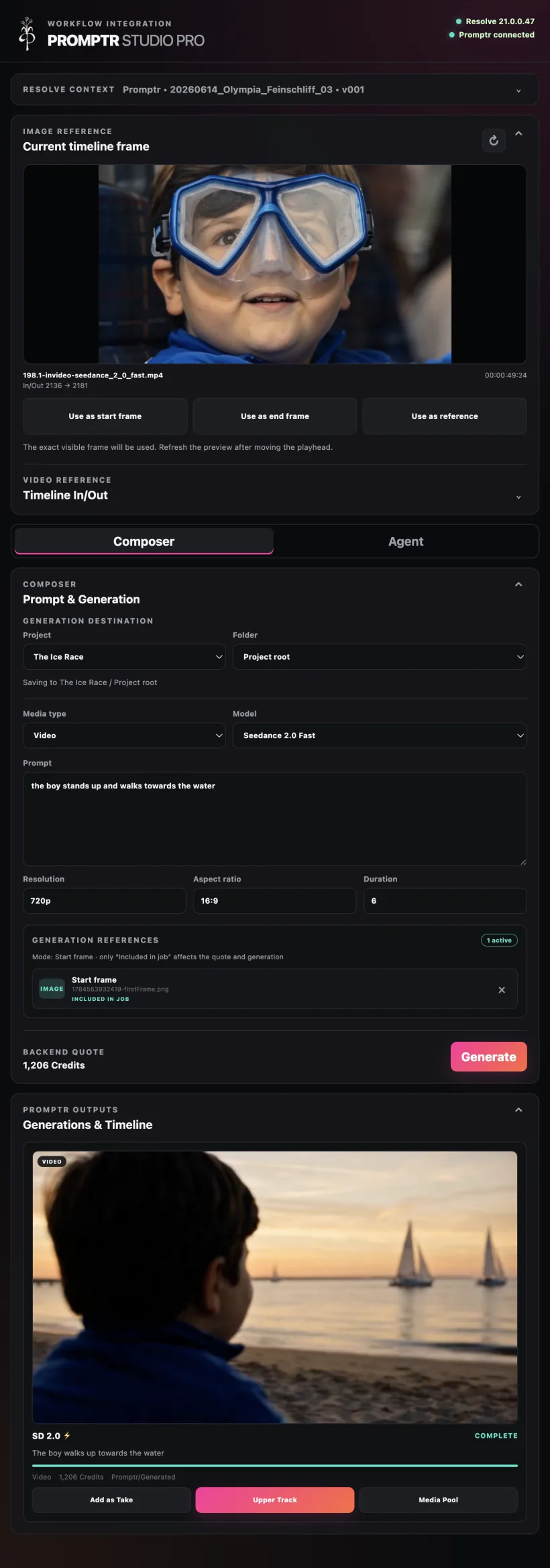Expand the Timeline In/Out video reference
This screenshot has width=550, height=1568.
click(518, 497)
